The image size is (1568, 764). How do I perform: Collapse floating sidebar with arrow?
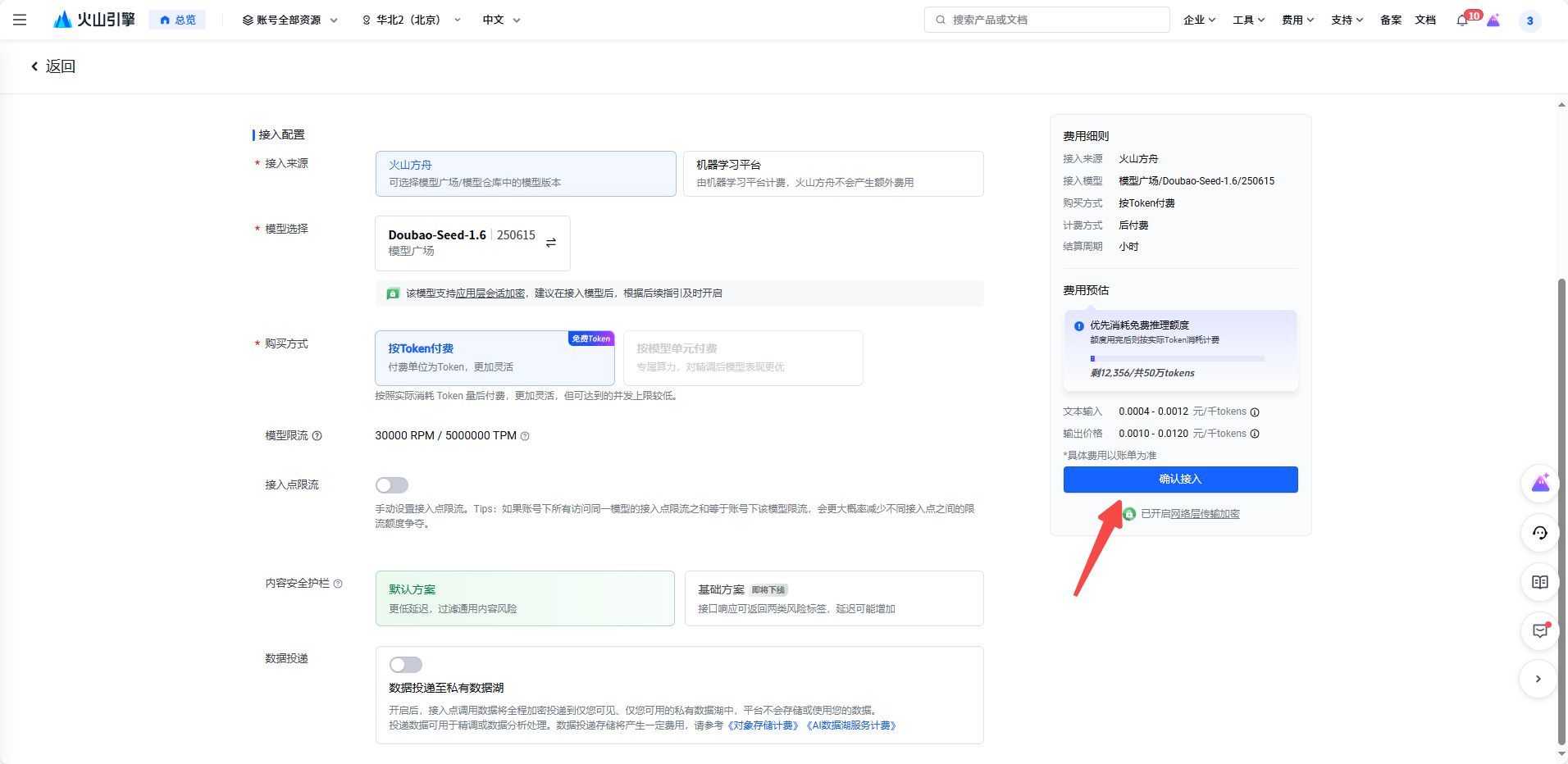pyautogui.click(x=1538, y=679)
